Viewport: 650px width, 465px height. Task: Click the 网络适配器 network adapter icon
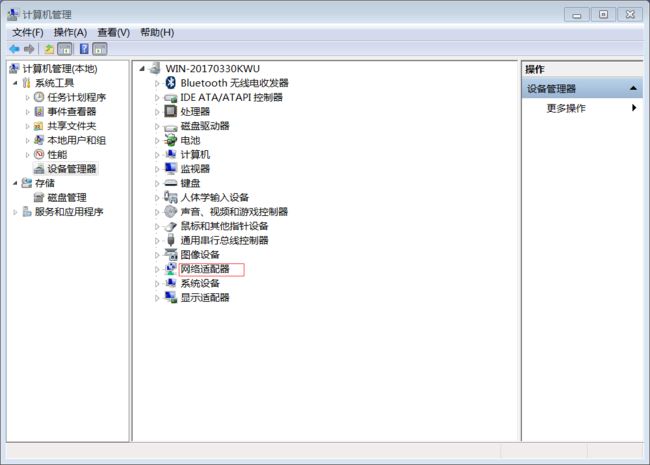pyautogui.click(x=170, y=269)
